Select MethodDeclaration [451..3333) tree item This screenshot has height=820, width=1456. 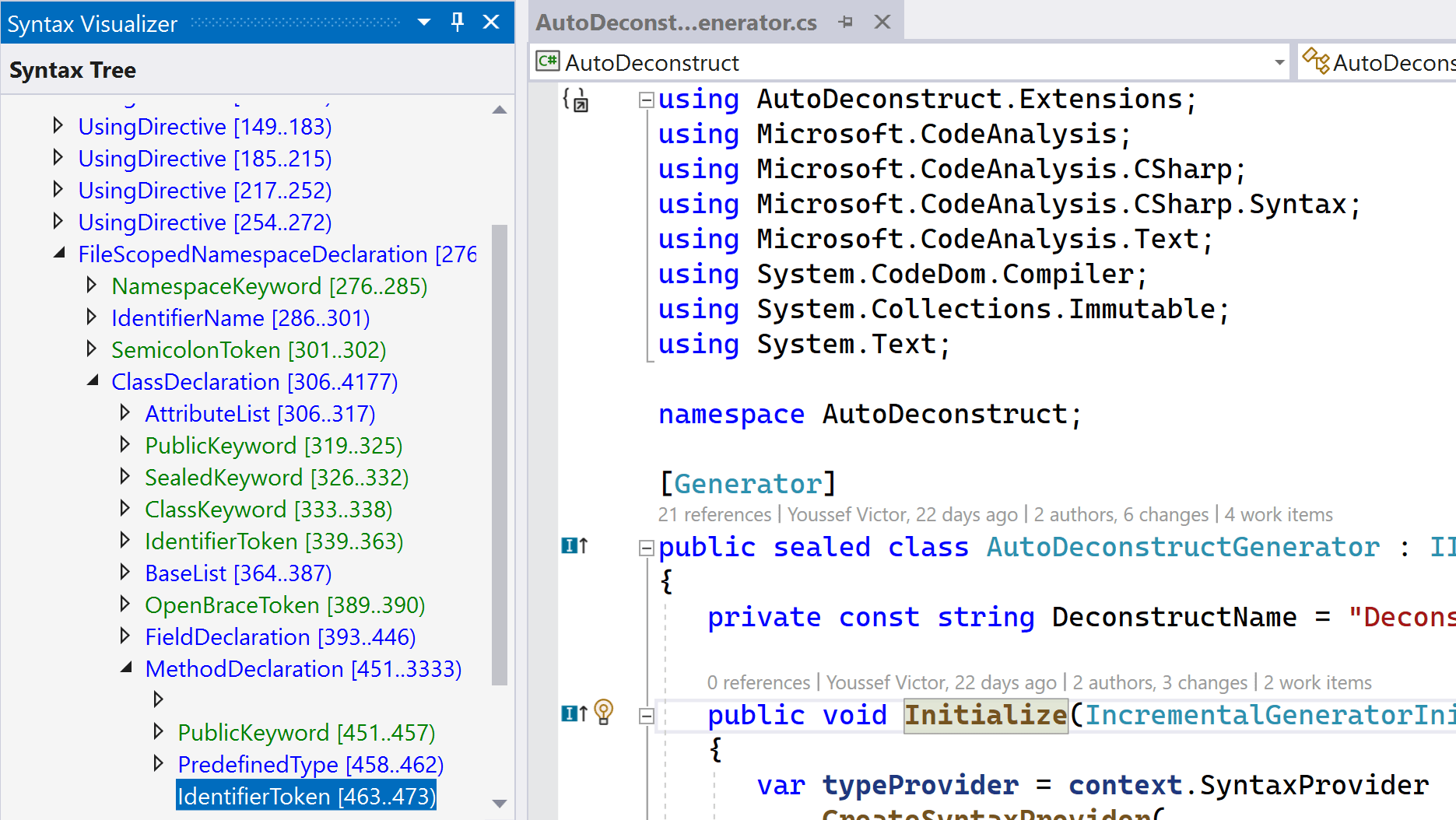303,669
